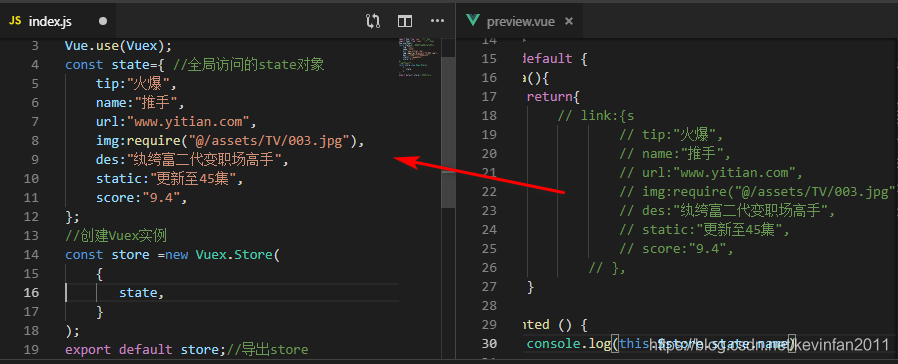This screenshot has height=364, width=898.
Task: Click des:"纨绔富二代变职场高手" in index.js
Action: tap(192, 160)
